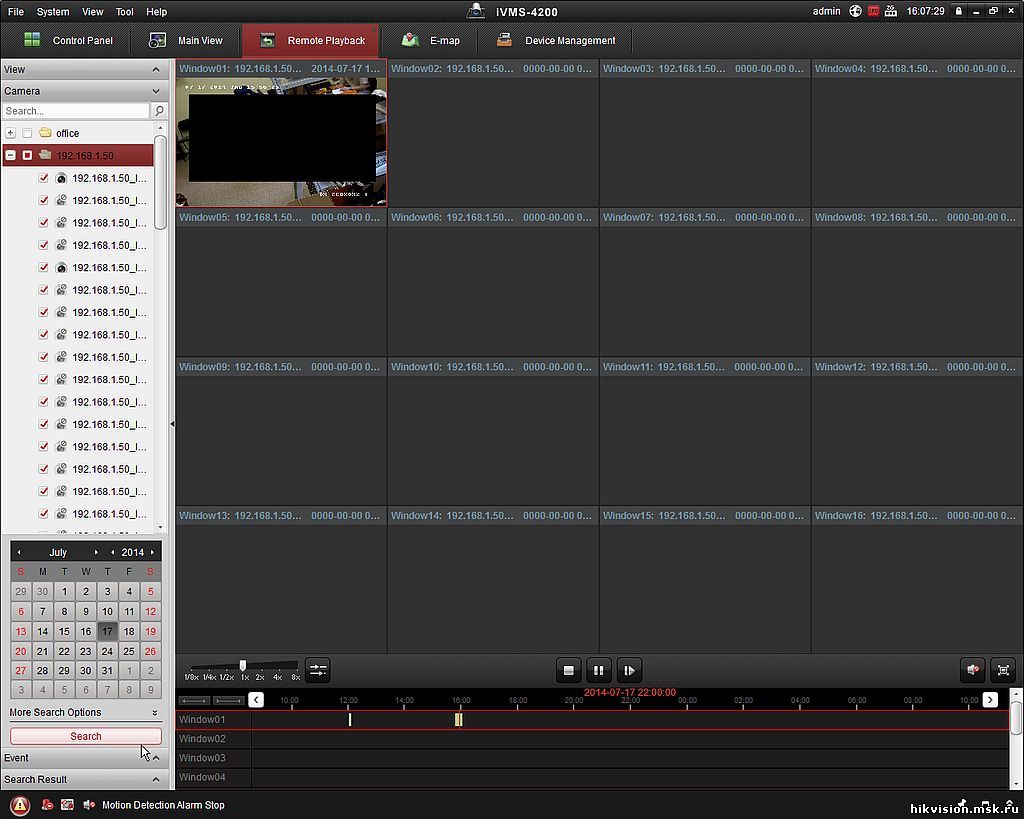The width and height of the screenshot is (1024, 819).
Task: Focus the camera Search input field
Action: 76,111
